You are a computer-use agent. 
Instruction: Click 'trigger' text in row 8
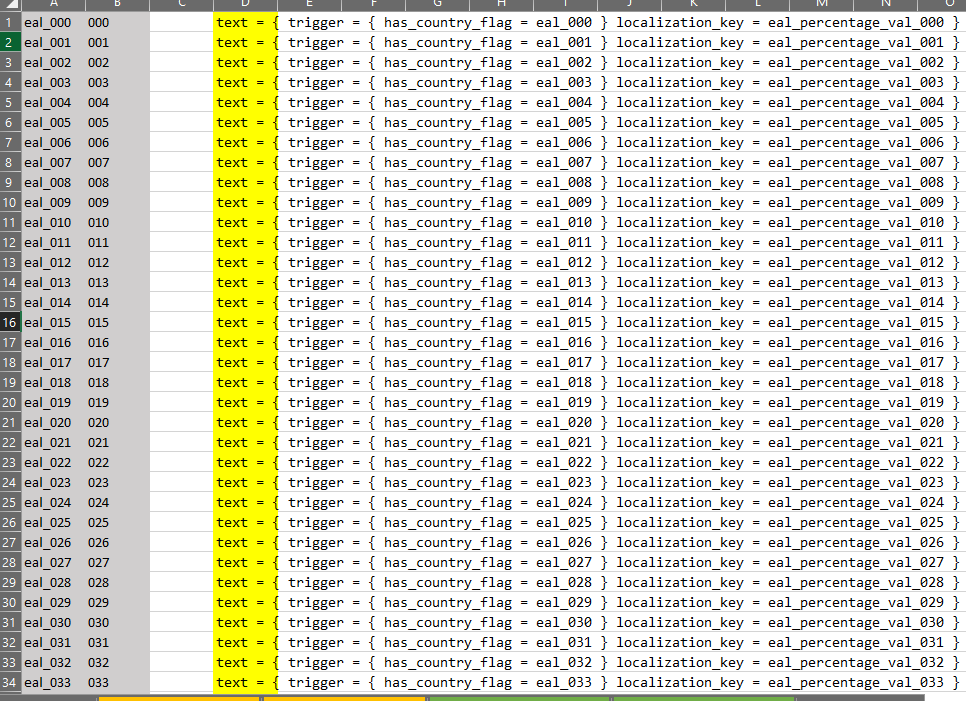point(315,163)
